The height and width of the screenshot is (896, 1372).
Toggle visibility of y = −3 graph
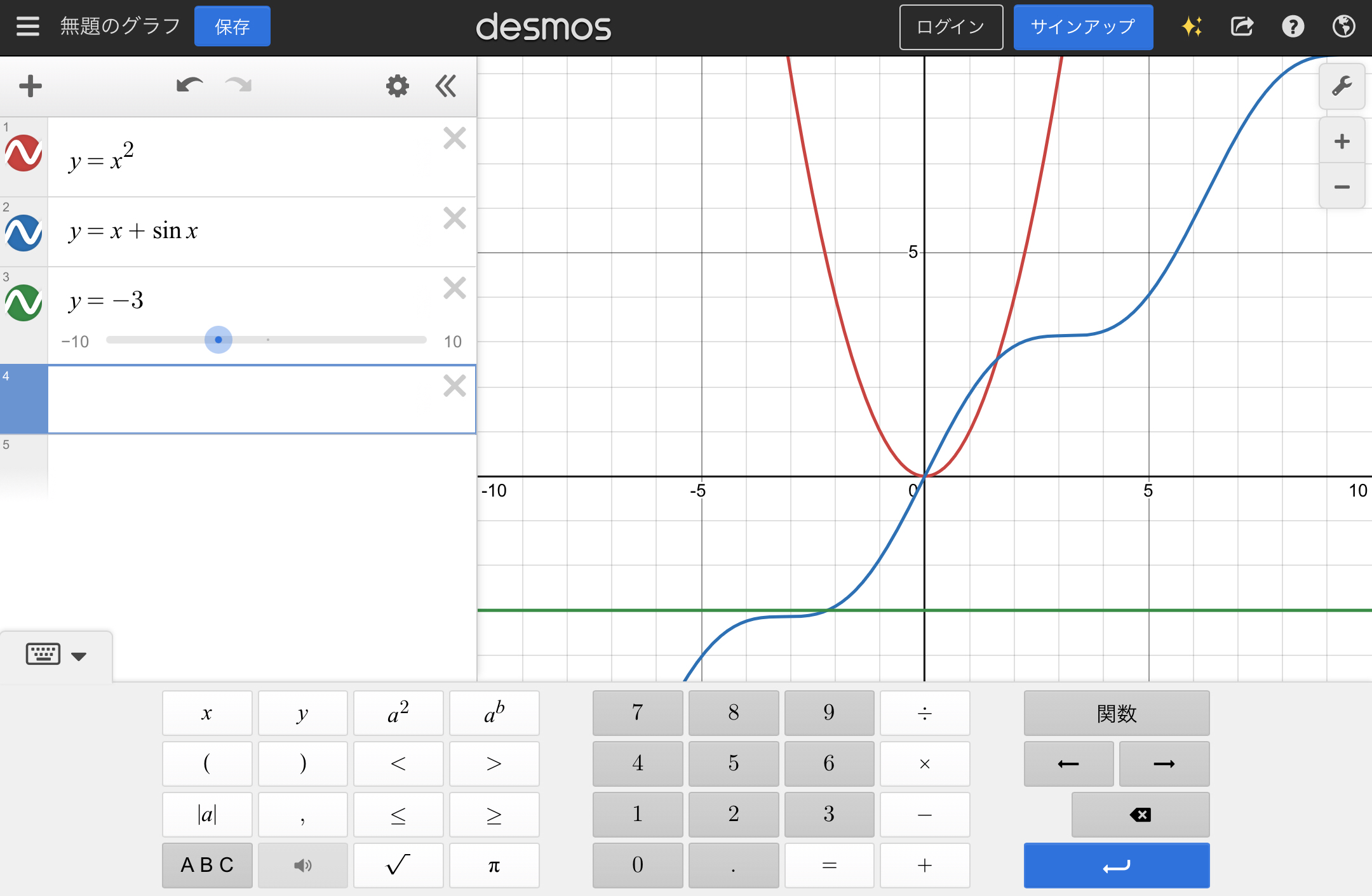coord(24,303)
